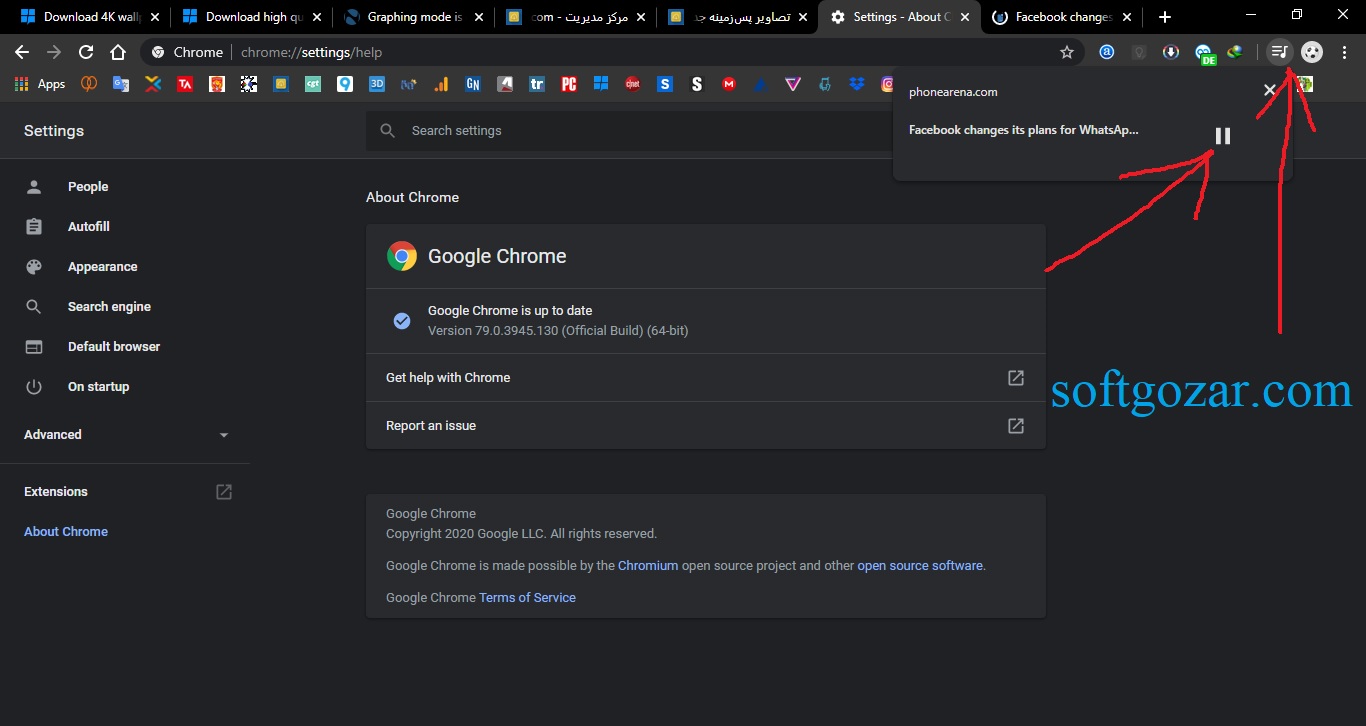Pause the Facebook changes media playback

tap(1222, 136)
